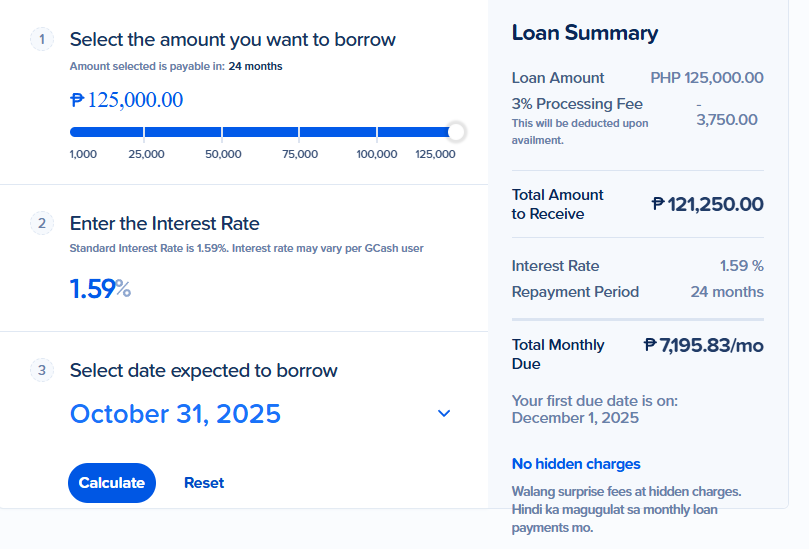Expand the borrow date chevron
Viewport: 809px width, 549px height.
[444, 413]
